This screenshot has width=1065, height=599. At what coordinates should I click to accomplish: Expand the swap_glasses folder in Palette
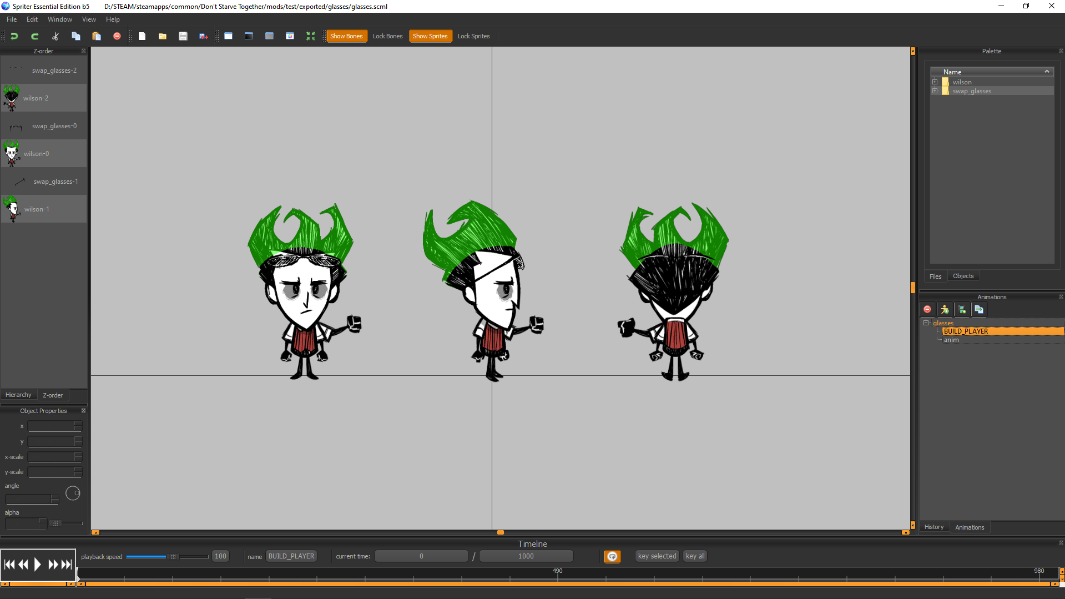point(935,91)
